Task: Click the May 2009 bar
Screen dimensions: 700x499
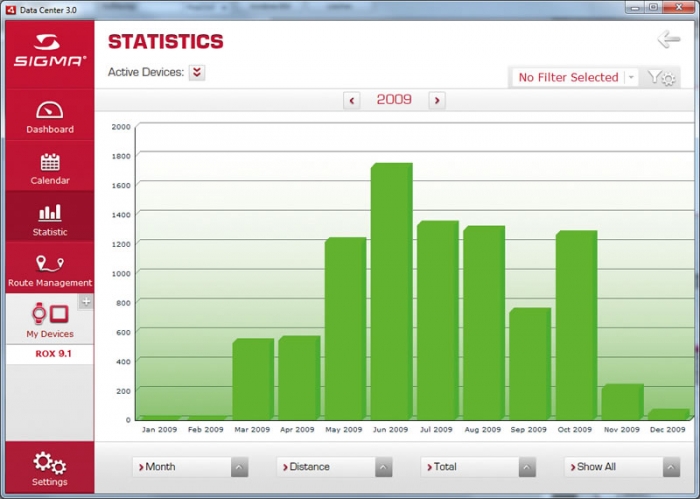Action: pos(345,329)
